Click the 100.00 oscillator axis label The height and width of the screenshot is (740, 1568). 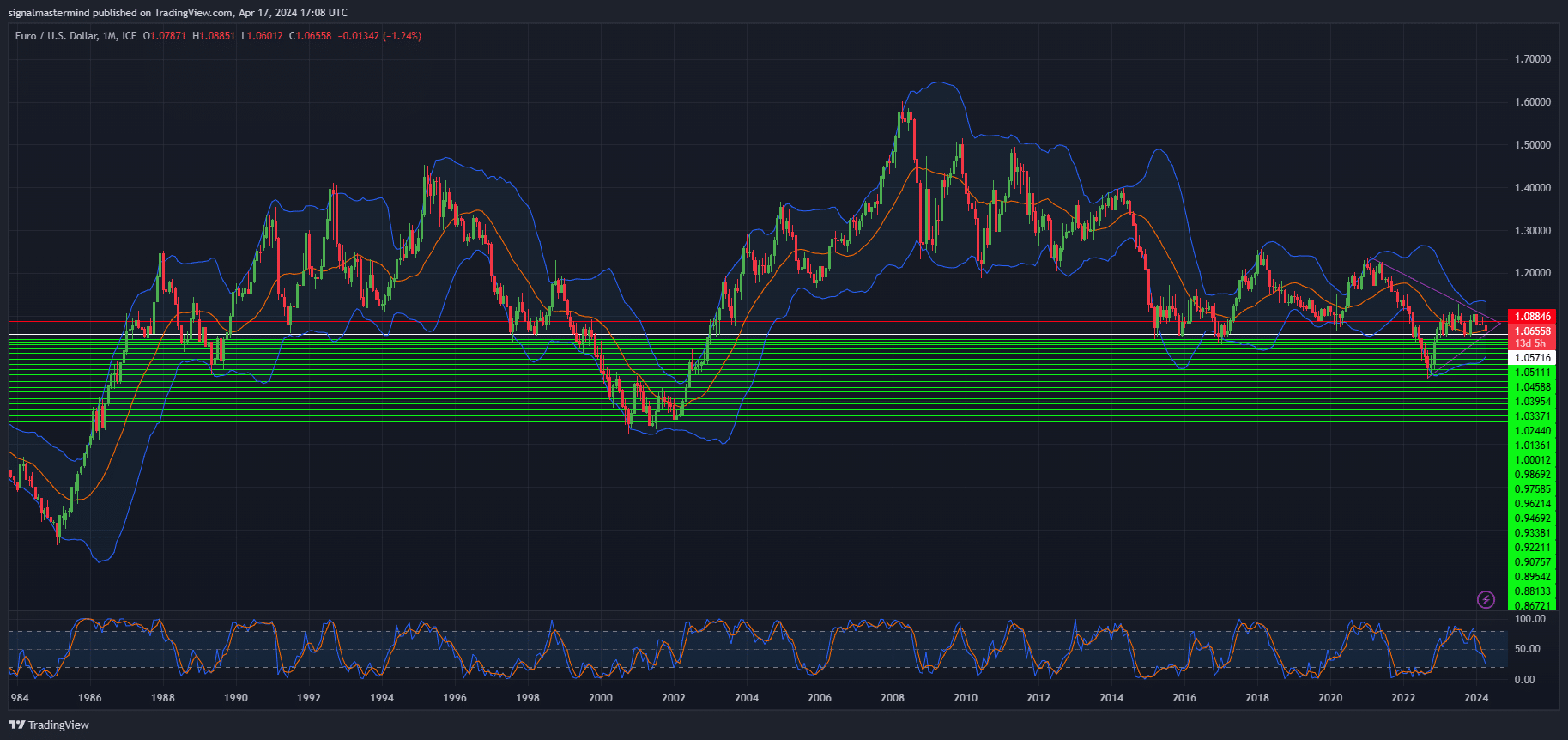pyautogui.click(x=1530, y=619)
